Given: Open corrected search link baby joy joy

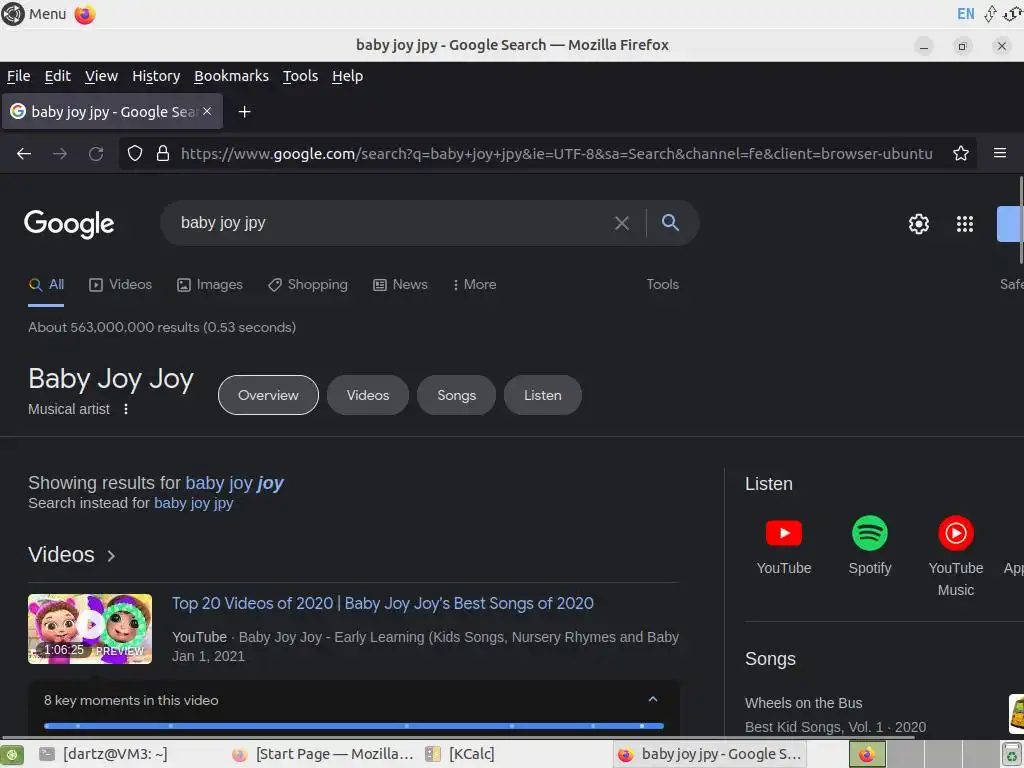Looking at the screenshot, I should click(234, 483).
